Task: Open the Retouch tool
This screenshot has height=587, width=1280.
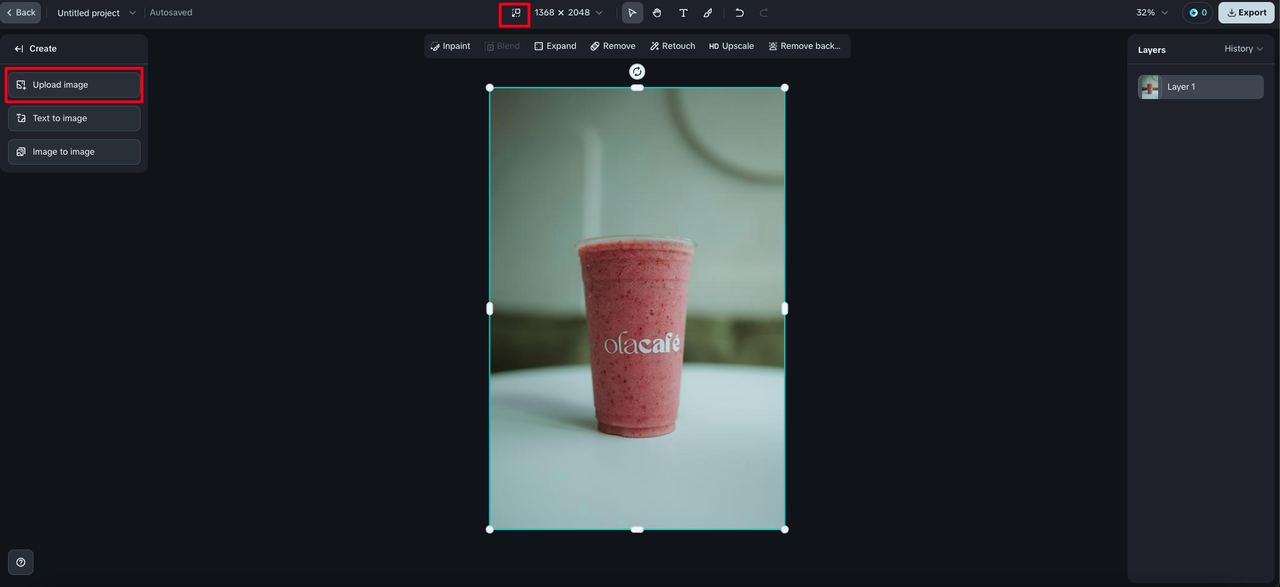Action: [x=672, y=46]
